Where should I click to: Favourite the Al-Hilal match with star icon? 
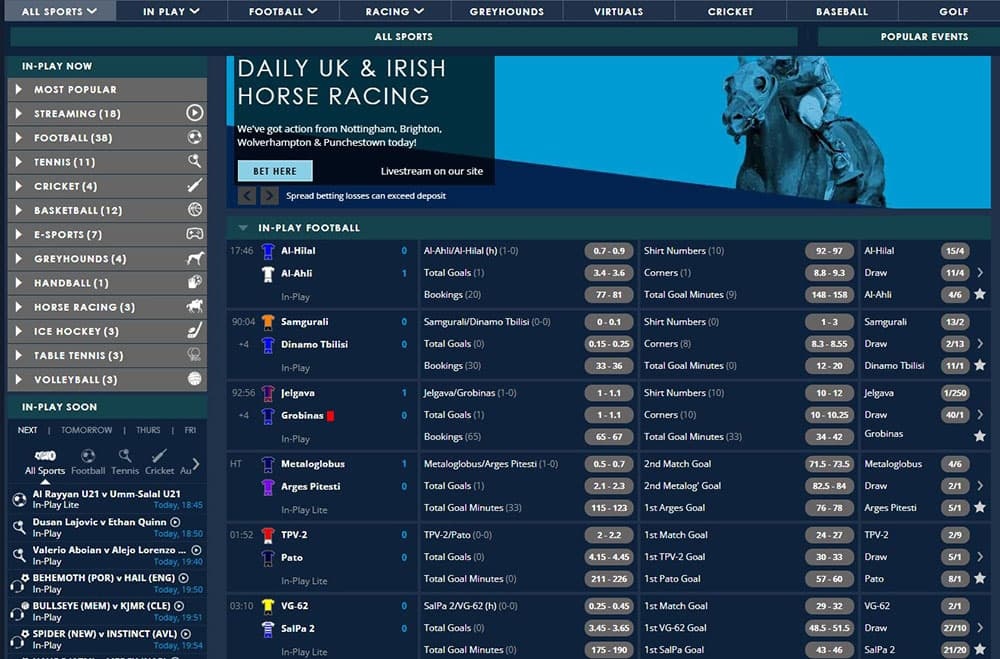pyautogui.click(x=980, y=295)
